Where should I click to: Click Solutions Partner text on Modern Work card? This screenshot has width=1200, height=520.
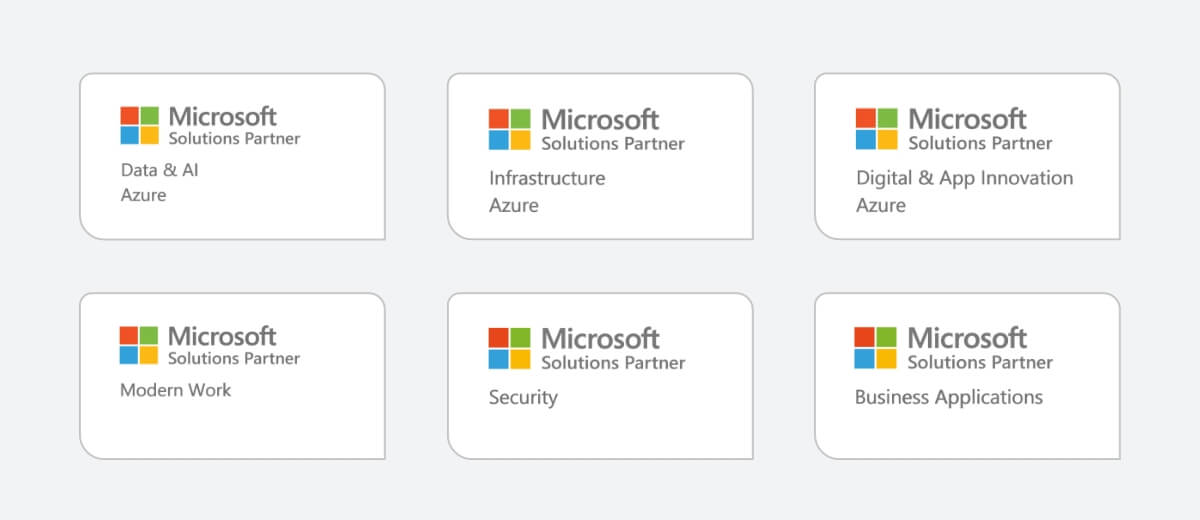(x=233, y=358)
